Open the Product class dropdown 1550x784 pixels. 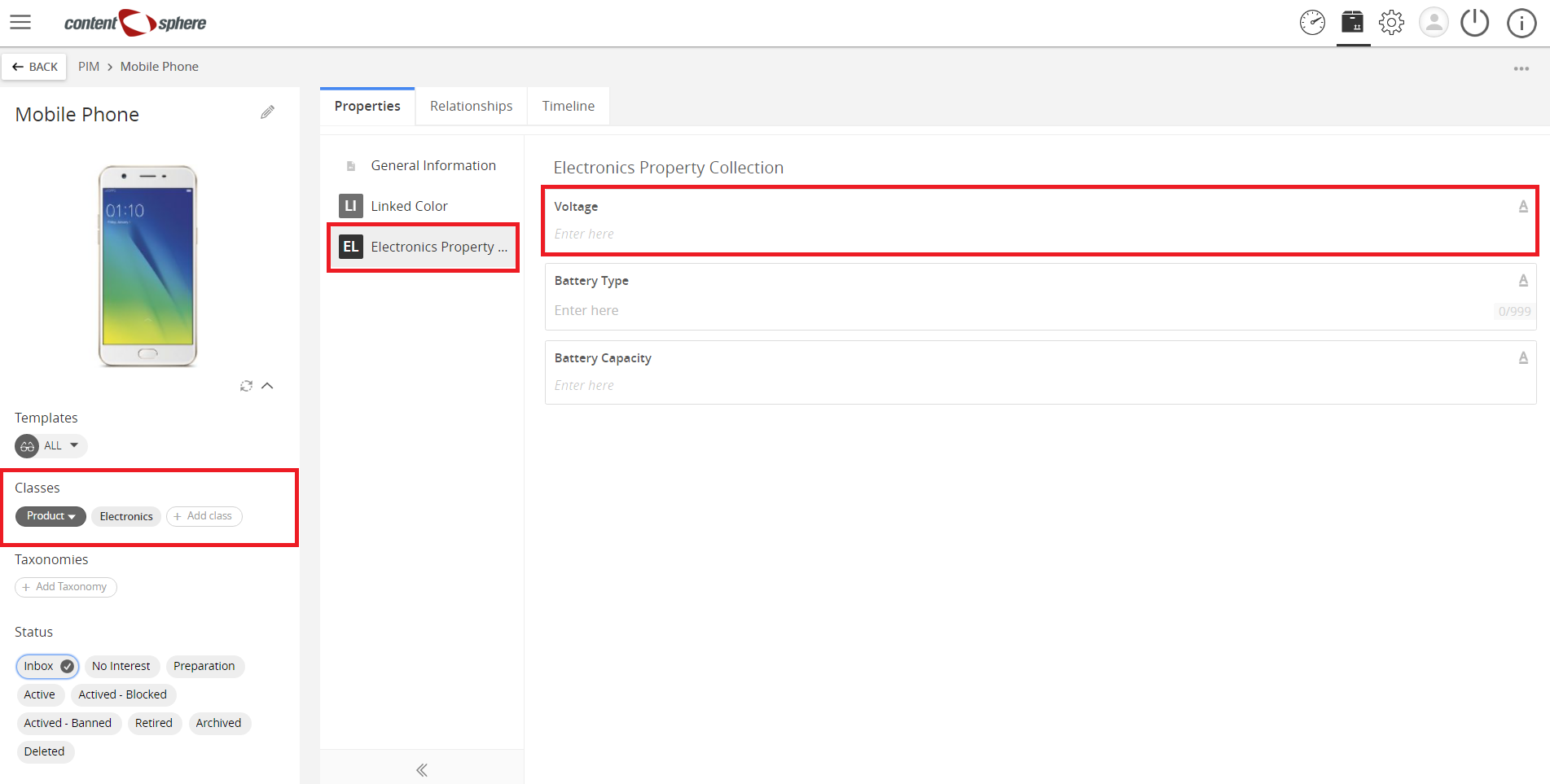pos(50,516)
